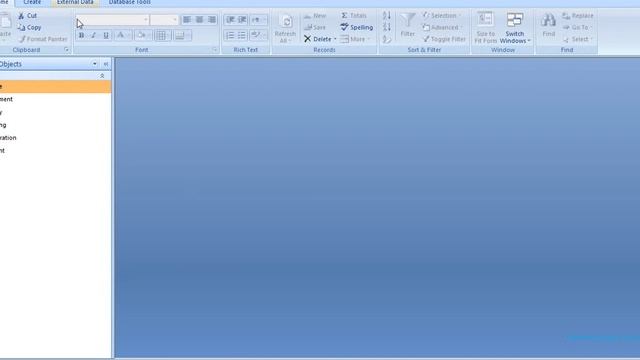Click the Find binoculars button
Viewport: 640px width, 360px height.
click(x=549, y=25)
